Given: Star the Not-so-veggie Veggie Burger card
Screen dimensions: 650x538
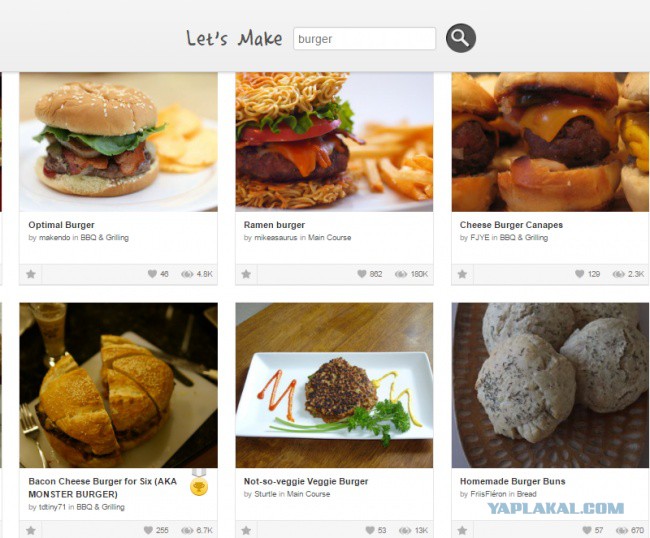Looking at the screenshot, I should coord(246,530).
